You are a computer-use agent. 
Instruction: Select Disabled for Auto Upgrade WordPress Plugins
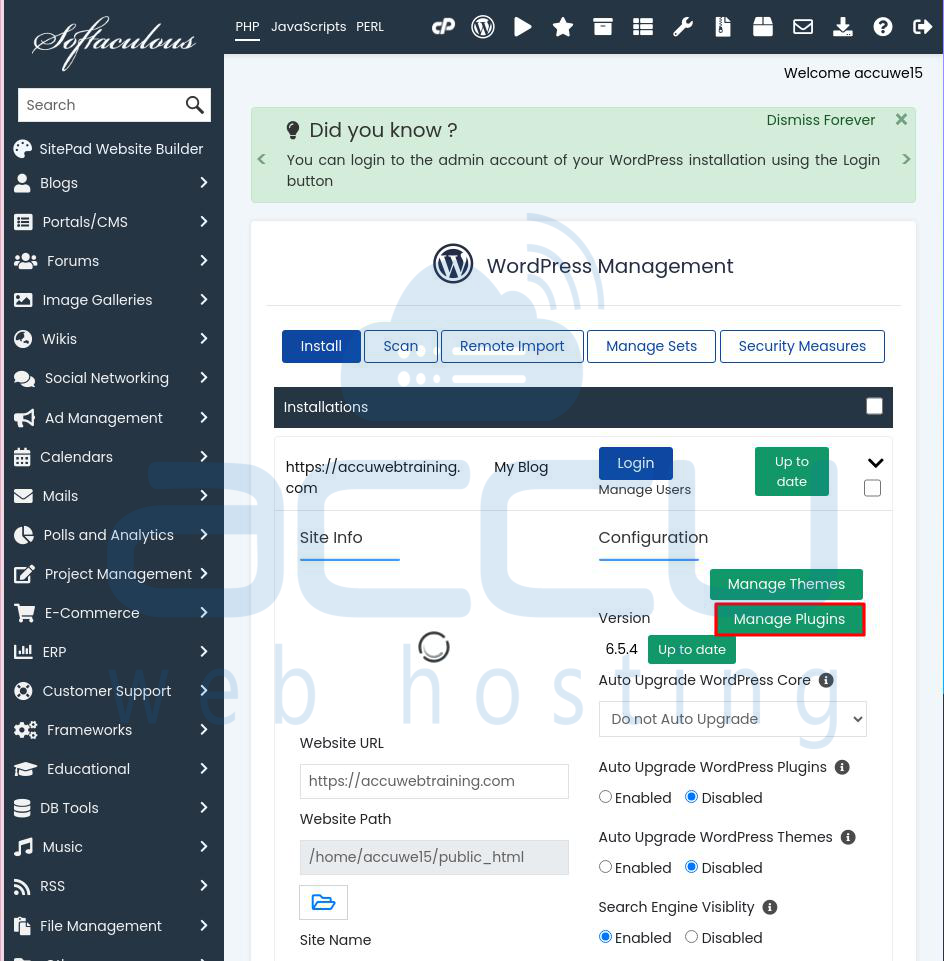pyautogui.click(x=691, y=797)
